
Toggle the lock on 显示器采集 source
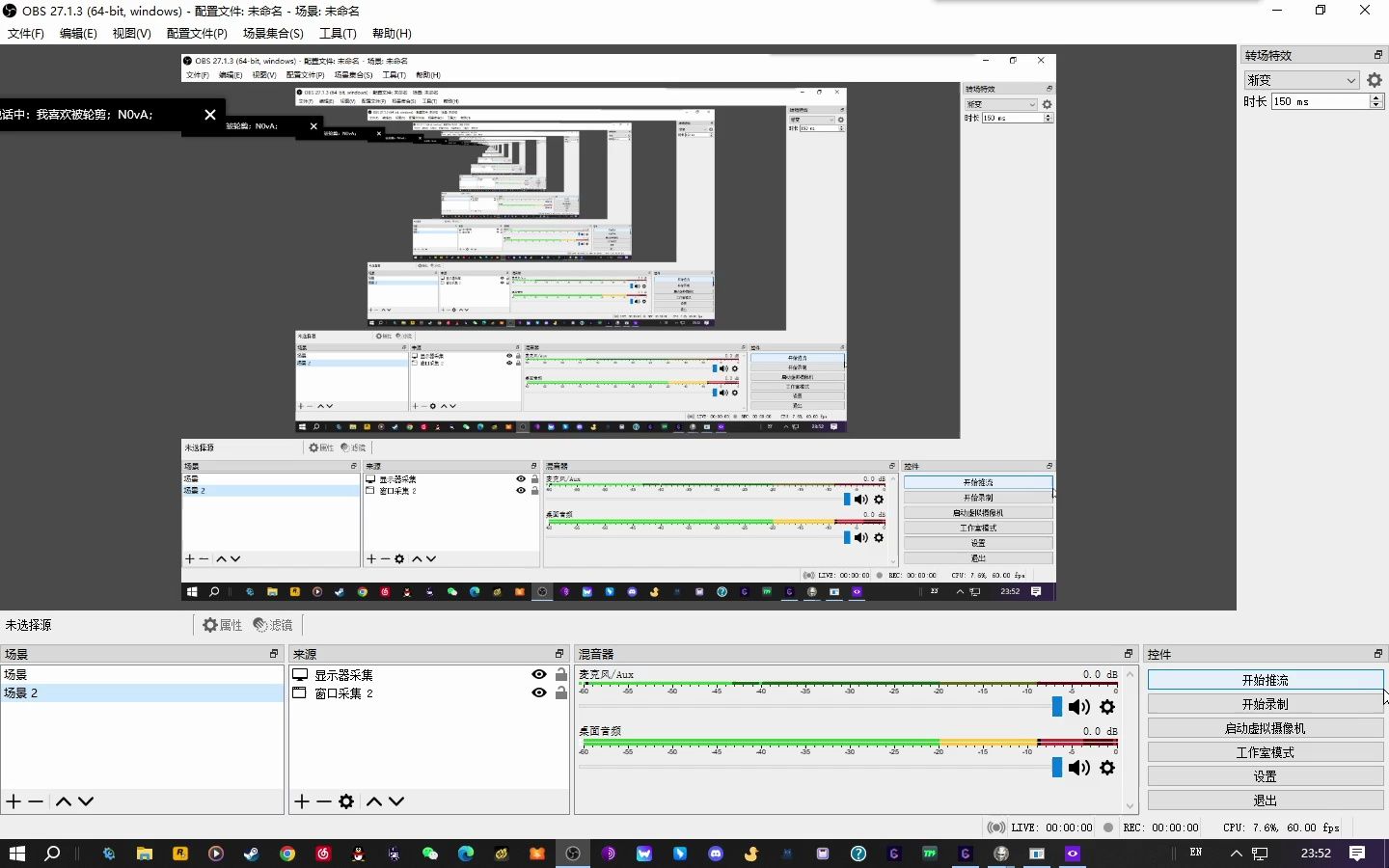point(560,675)
